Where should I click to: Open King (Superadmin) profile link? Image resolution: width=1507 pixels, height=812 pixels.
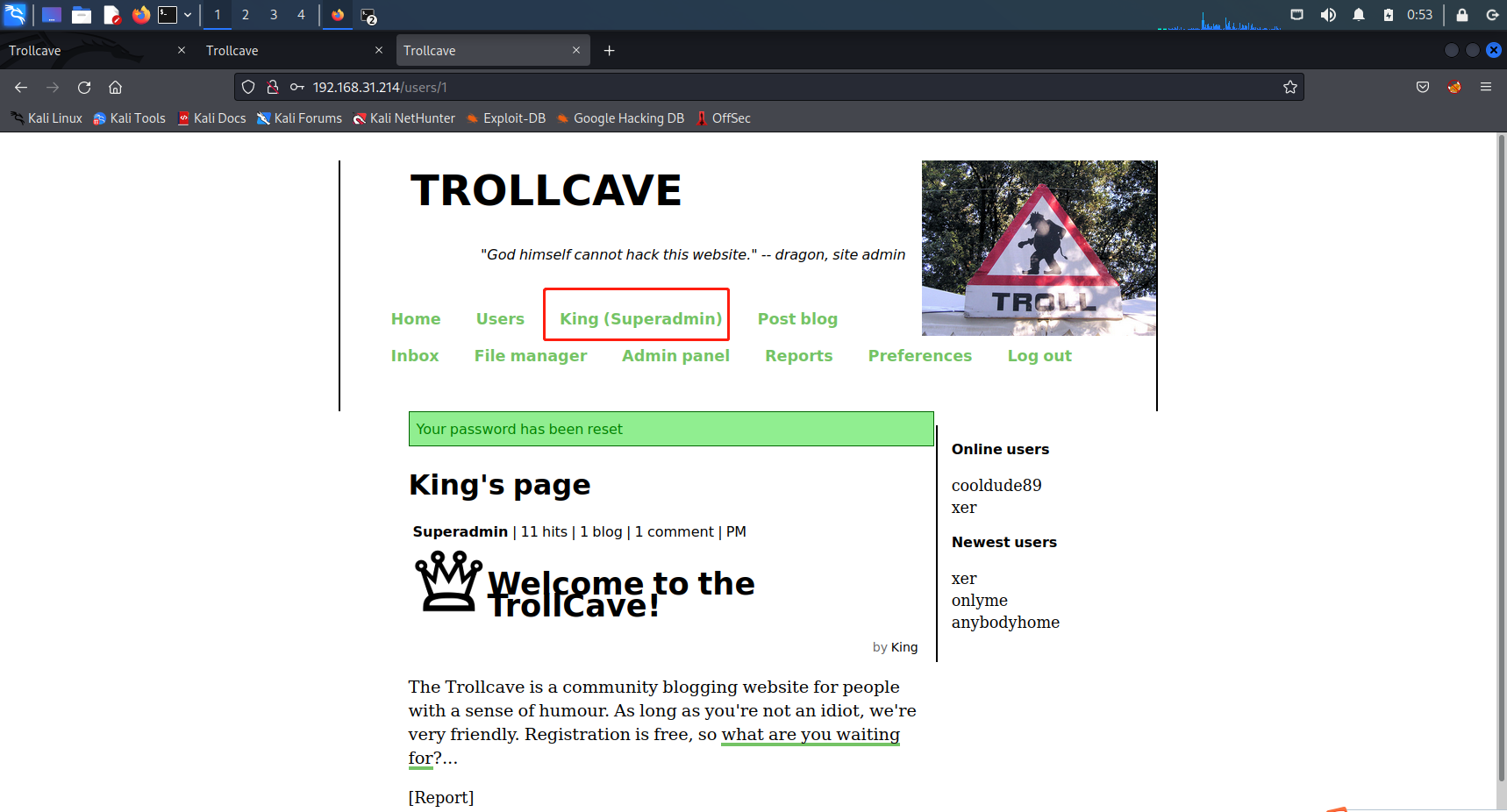pos(641,319)
